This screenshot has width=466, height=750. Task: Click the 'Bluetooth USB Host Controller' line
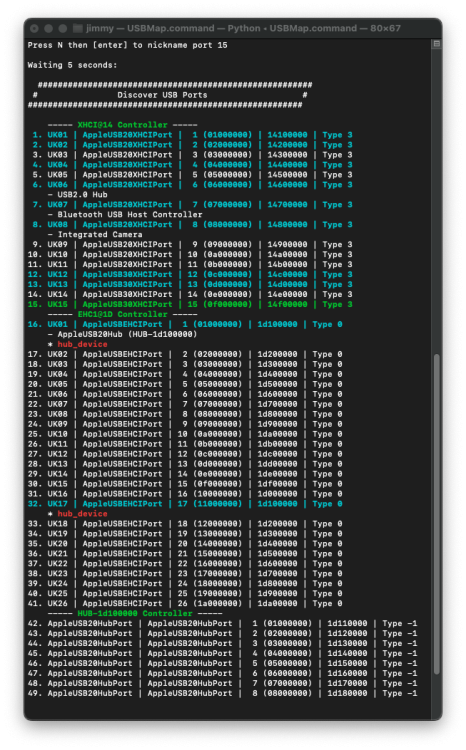[x=125, y=215]
